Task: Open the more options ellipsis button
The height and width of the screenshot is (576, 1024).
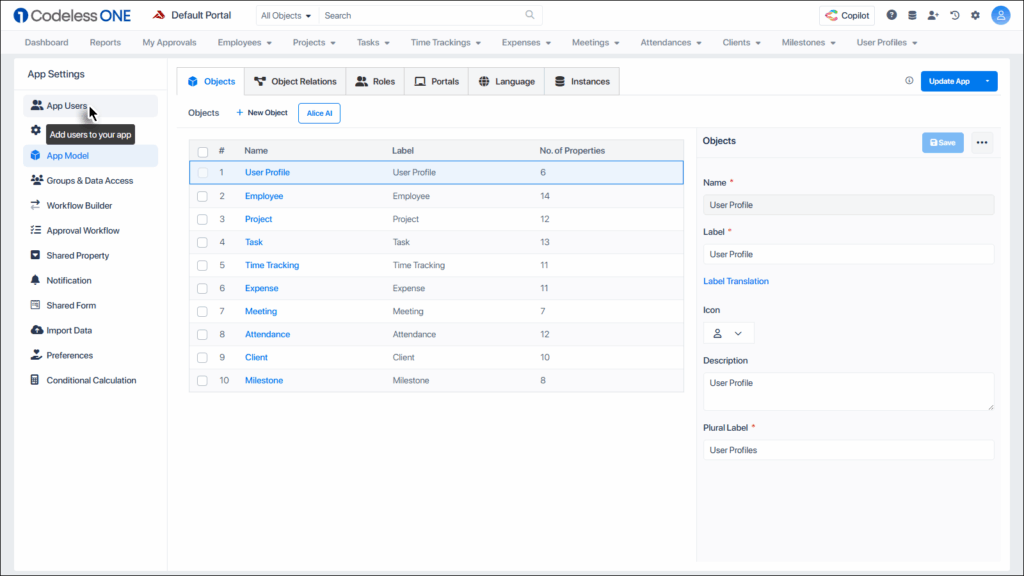Action: pyautogui.click(x=982, y=142)
